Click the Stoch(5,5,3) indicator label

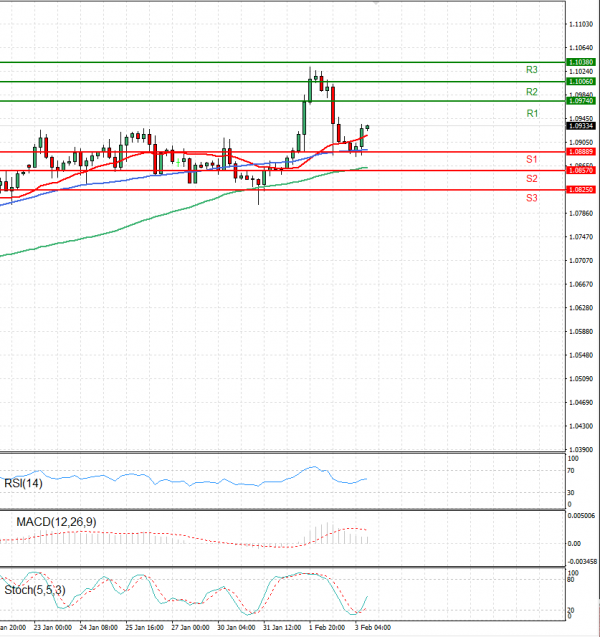tap(35, 590)
